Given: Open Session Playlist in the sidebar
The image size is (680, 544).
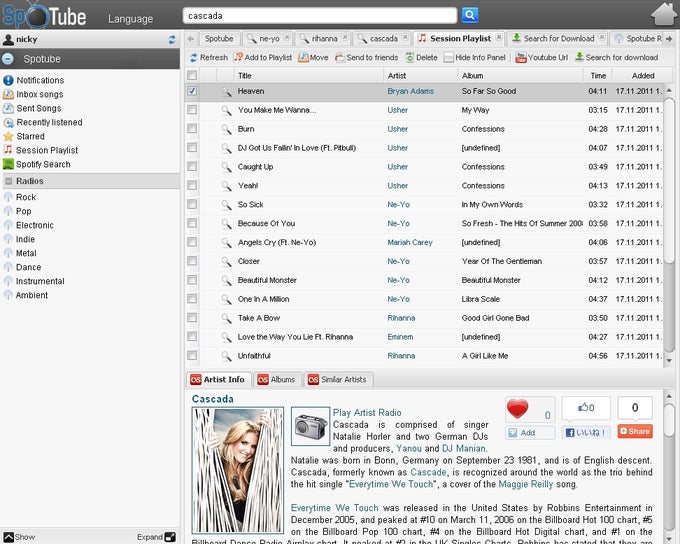Looking at the screenshot, I should pyautogui.click(x=41, y=150).
